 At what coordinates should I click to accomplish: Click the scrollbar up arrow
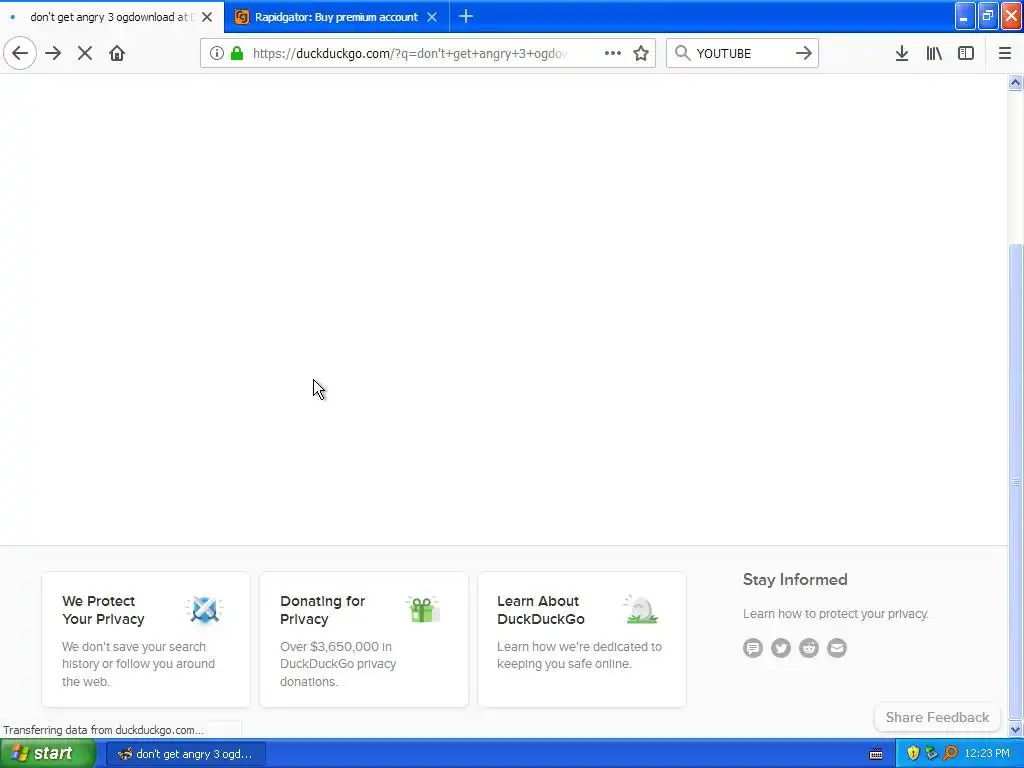pos(1016,82)
